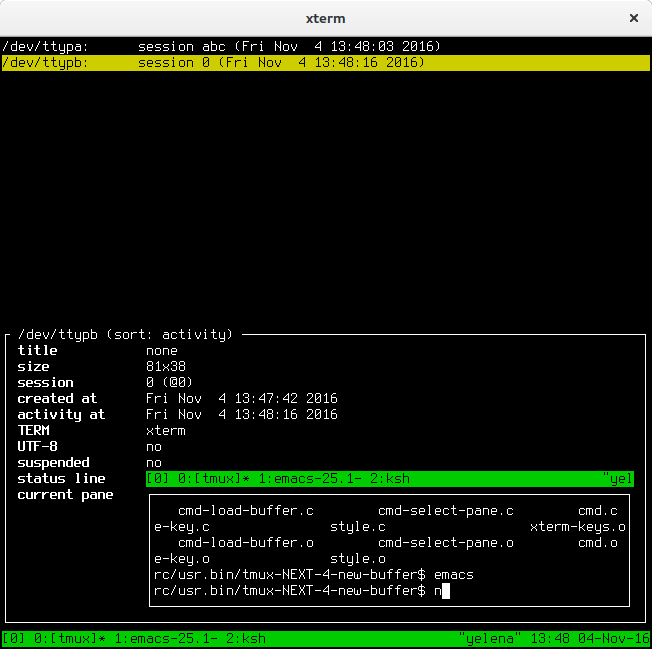This screenshot has width=652, height=649.
Task: Click the 'TERM' field label
Action: pyautogui.click(x=33, y=430)
